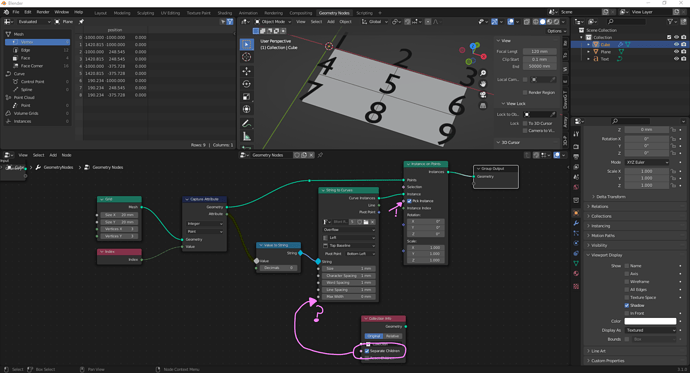Open the Physics properties tab icon
Screen dimensions: 690x373
pyautogui.click(x=576, y=243)
